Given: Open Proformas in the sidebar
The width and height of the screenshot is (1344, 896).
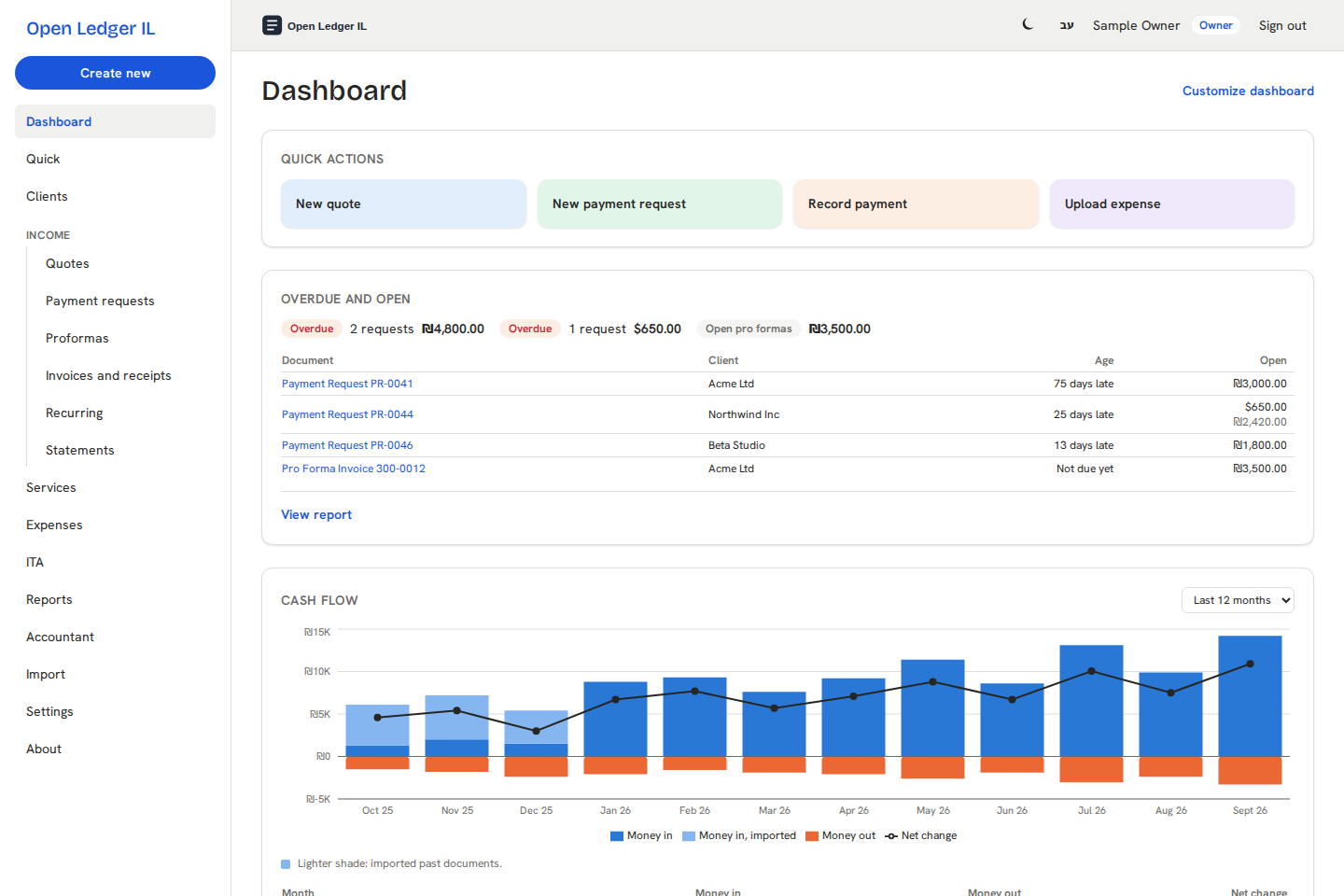Looking at the screenshot, I should pyautogui.click(x=125, y=338).
